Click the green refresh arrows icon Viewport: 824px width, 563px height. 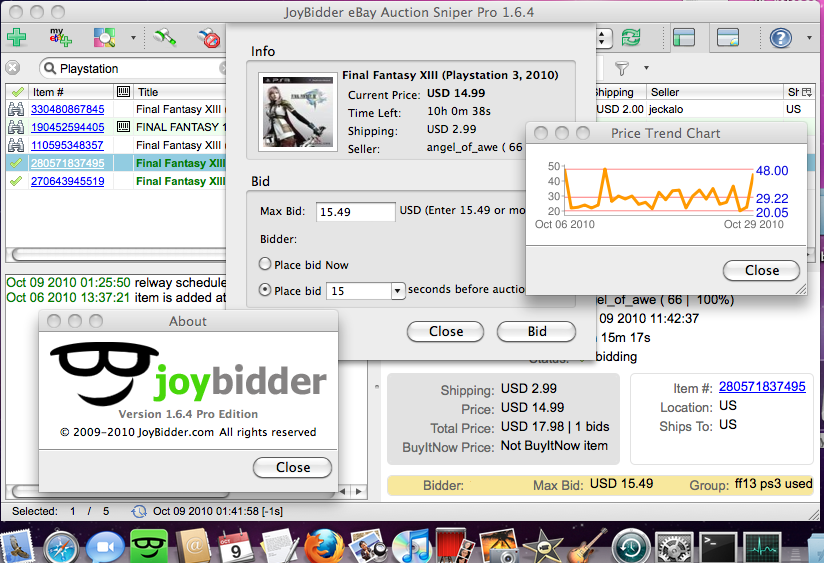click(x=631, y=37)
